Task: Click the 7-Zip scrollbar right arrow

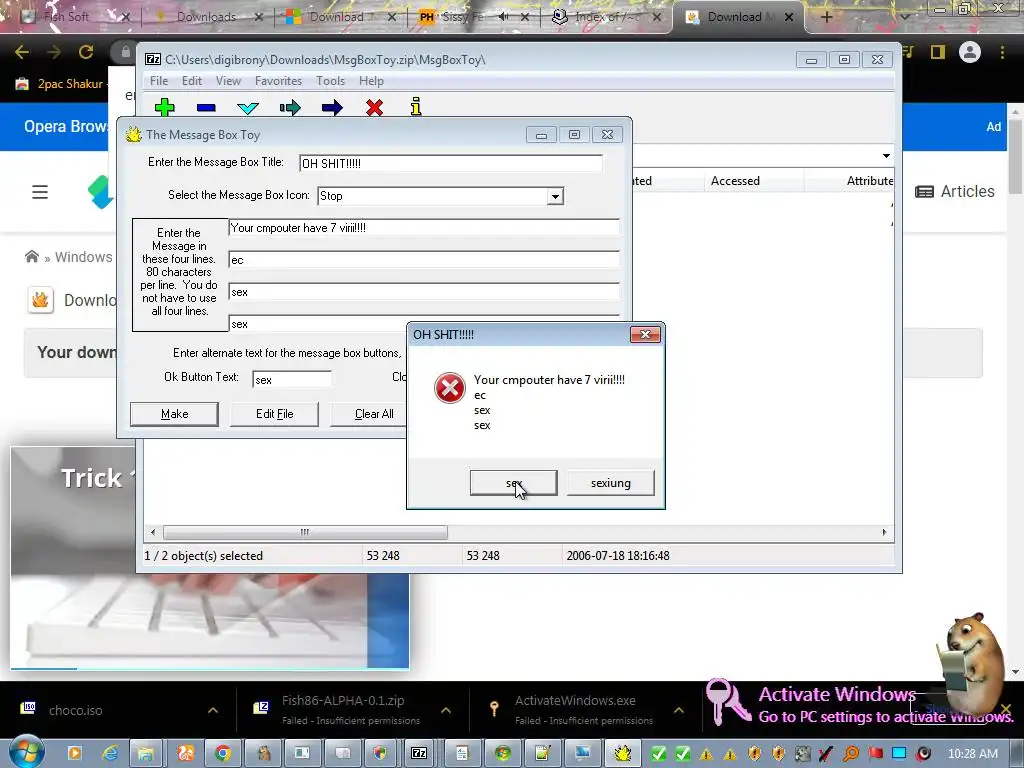Action: 884,532
